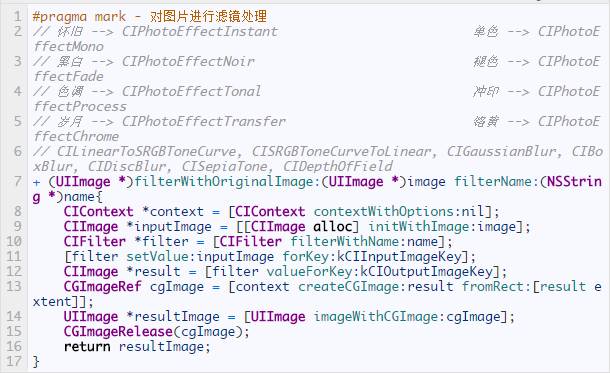This screenshot has height=374, width=610.
Task: Click the CIPhotoEffectTransfer comment text
Action: click(203, 121)
